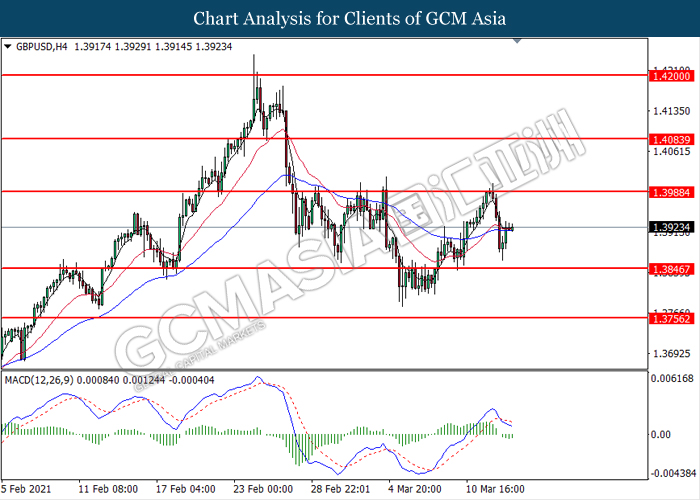Click the MACD zero level 0.00 label

pos(660,434)
